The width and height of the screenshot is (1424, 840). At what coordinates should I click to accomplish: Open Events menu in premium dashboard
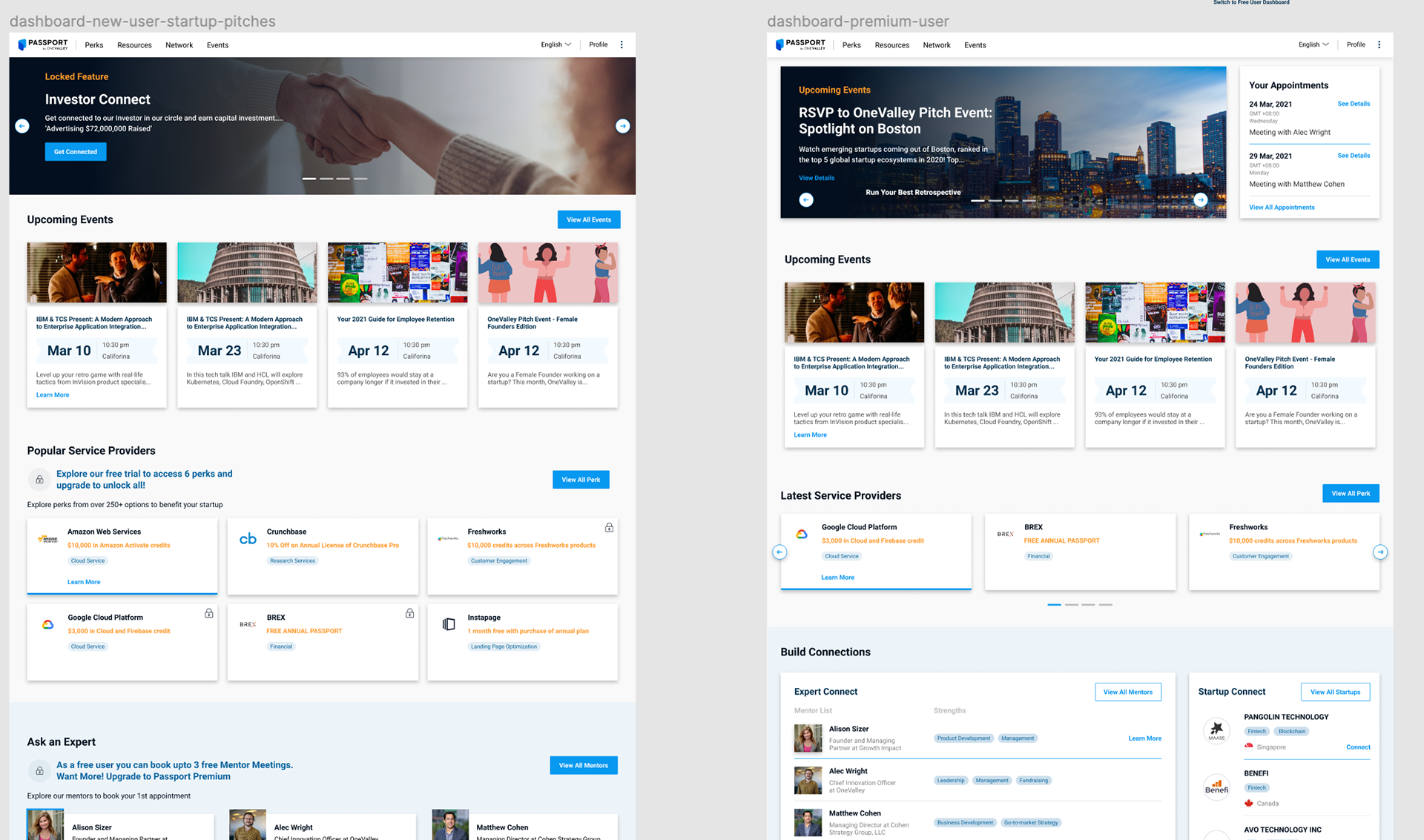tap(975, 45)
